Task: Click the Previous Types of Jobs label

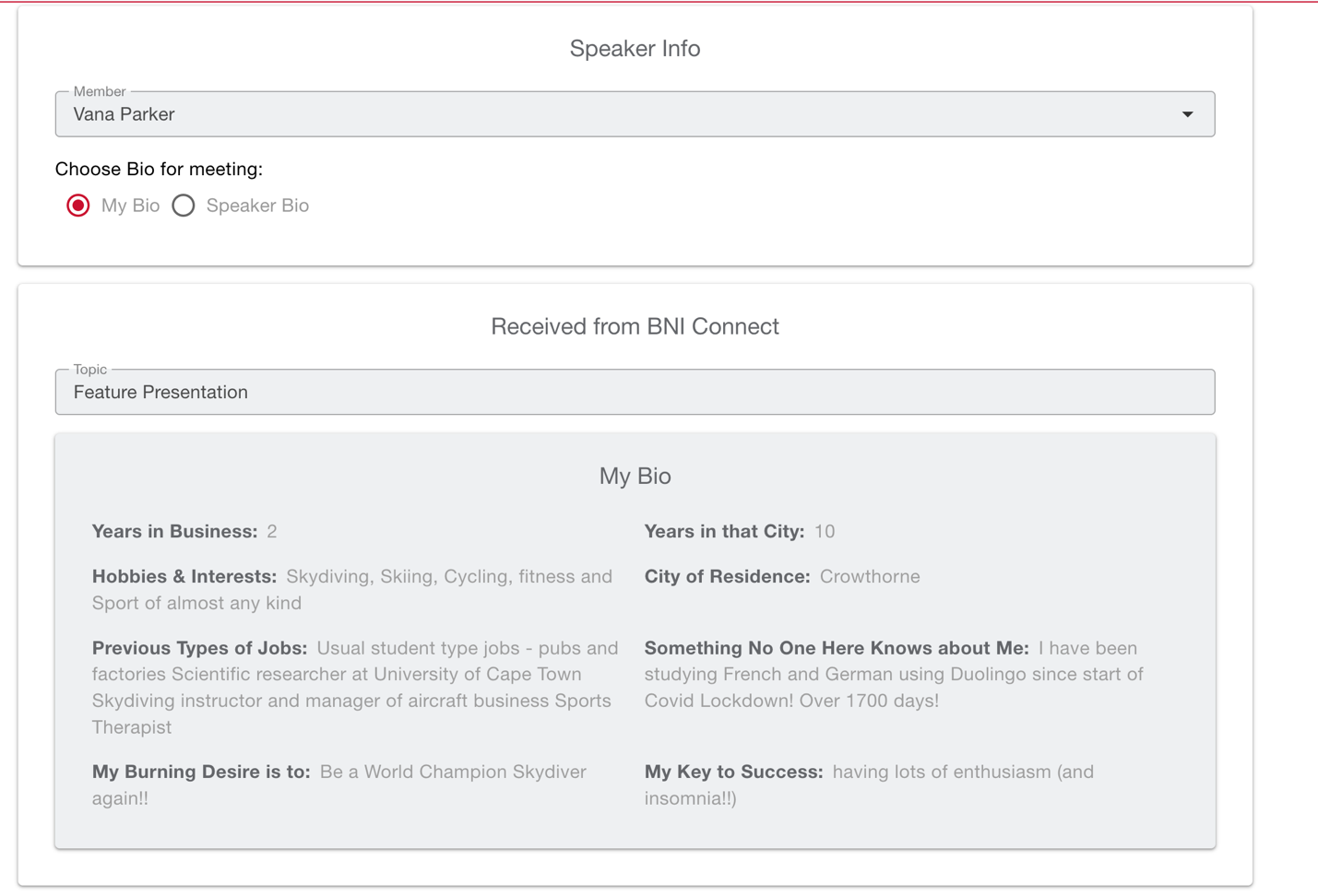Action: [200, 648]
